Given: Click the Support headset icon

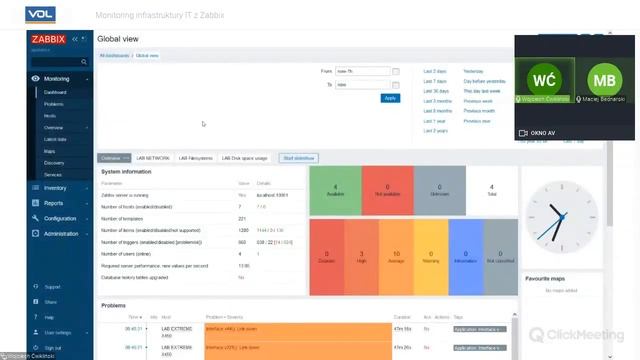Looking at the screenshot, I should tap(36, 287).
